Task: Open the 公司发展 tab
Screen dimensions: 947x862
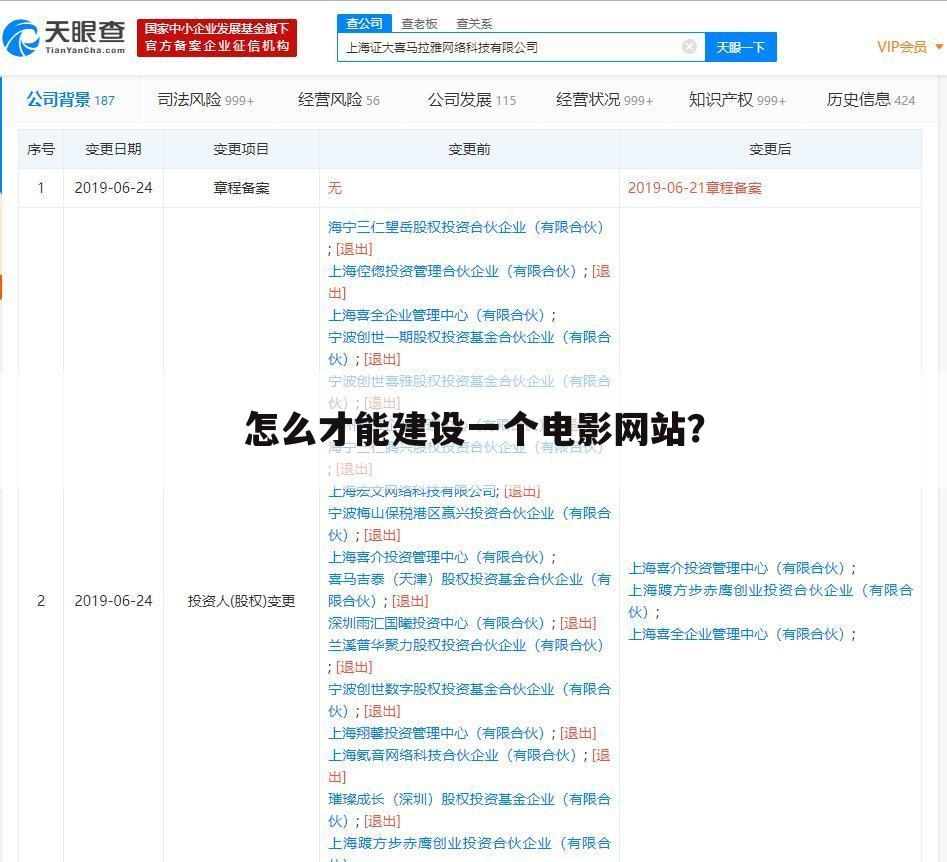Action: click(472, 100)
